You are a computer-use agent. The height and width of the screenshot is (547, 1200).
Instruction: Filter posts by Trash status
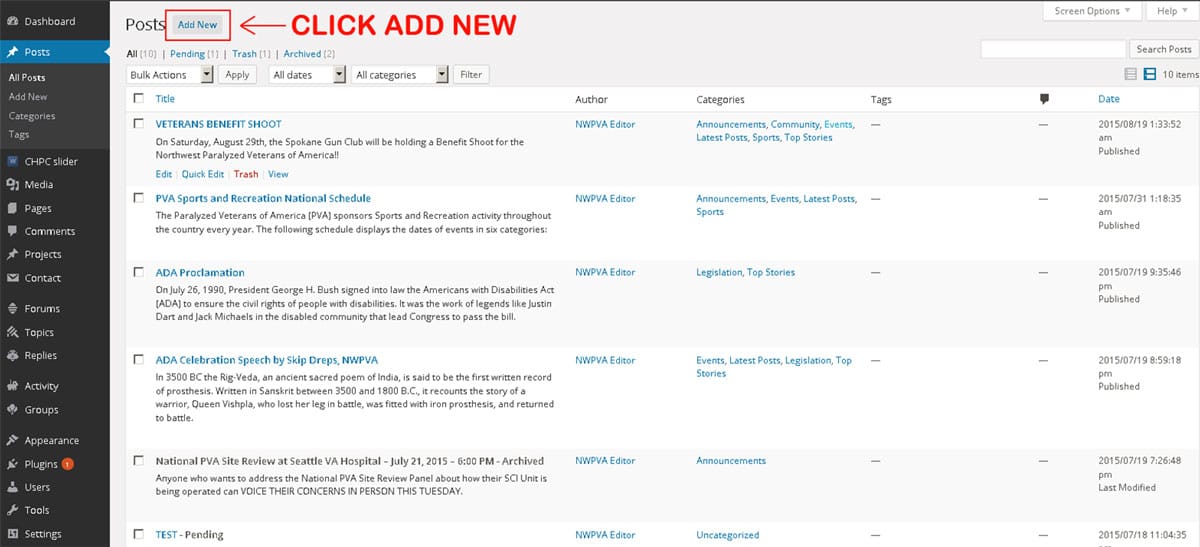(x=244, y=54)
